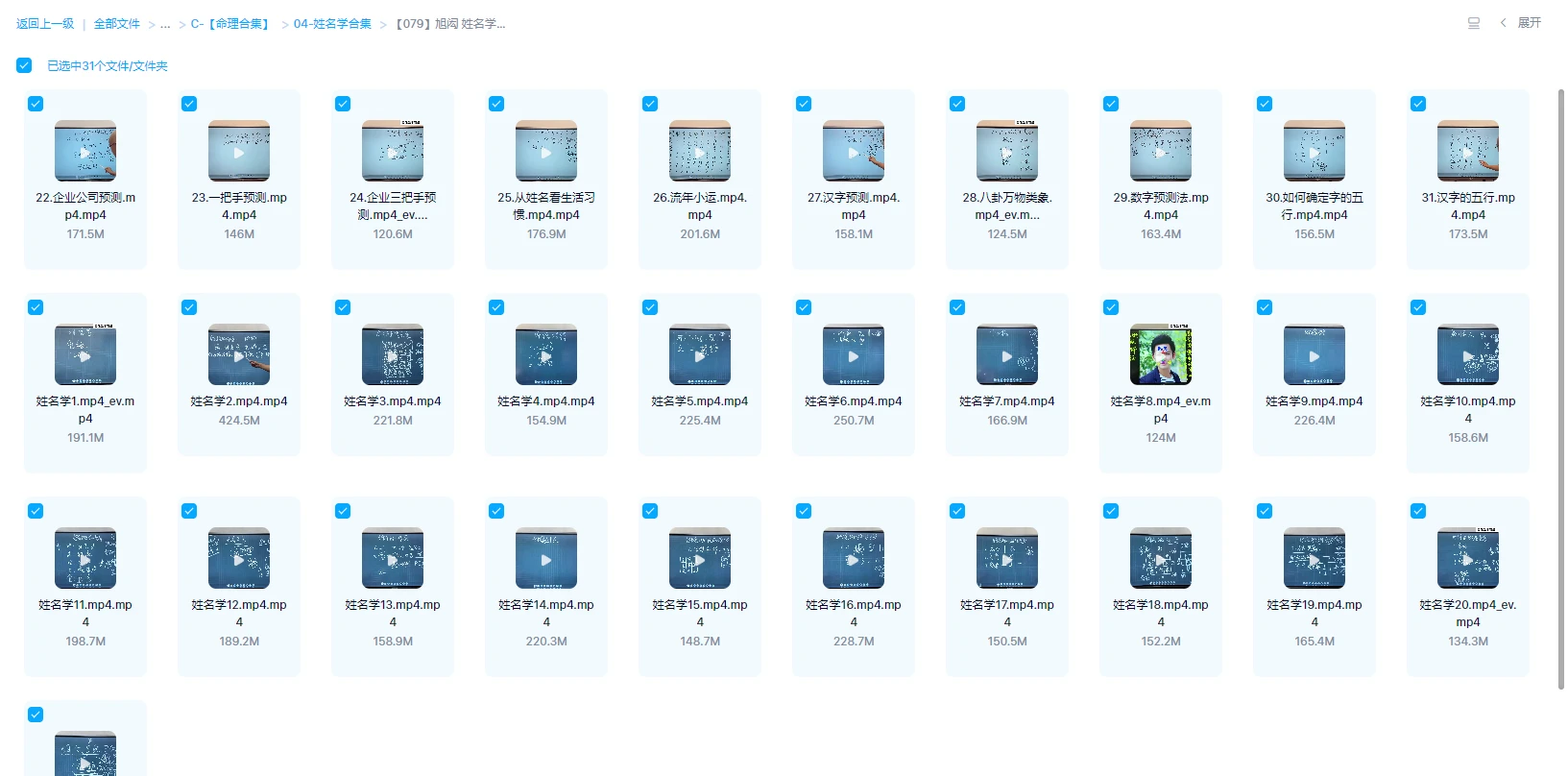The width and height of the screenshot is (1568, 776).
Task: Expand the side panel with 展开
Action: pos(1521,23)
